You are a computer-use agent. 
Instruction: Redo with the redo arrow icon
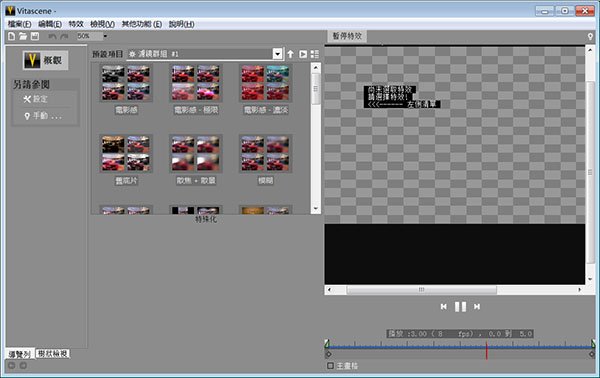64,36
